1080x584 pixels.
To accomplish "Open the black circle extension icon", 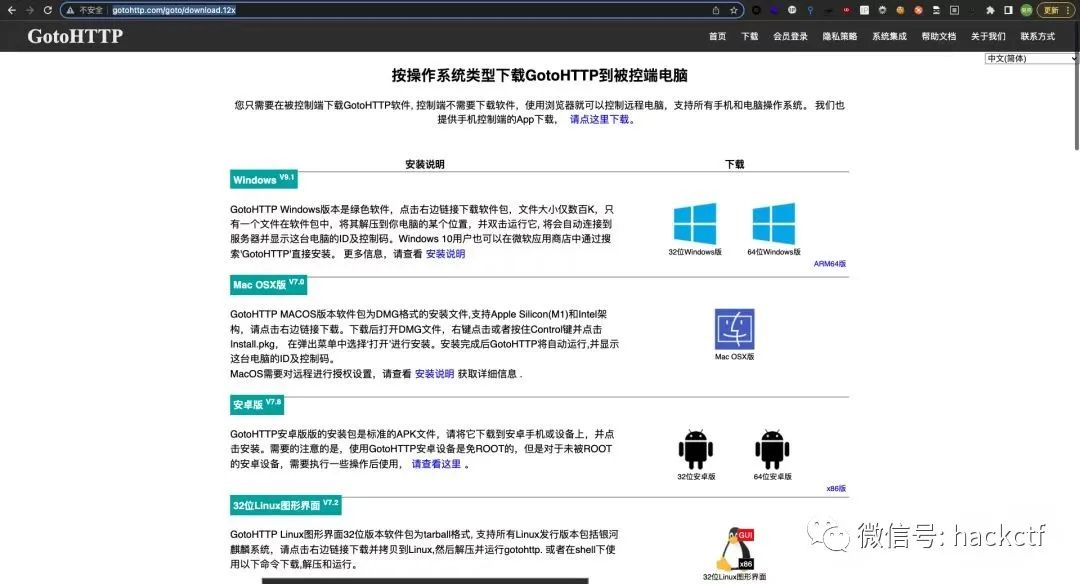I will click(x=756, y=10).
